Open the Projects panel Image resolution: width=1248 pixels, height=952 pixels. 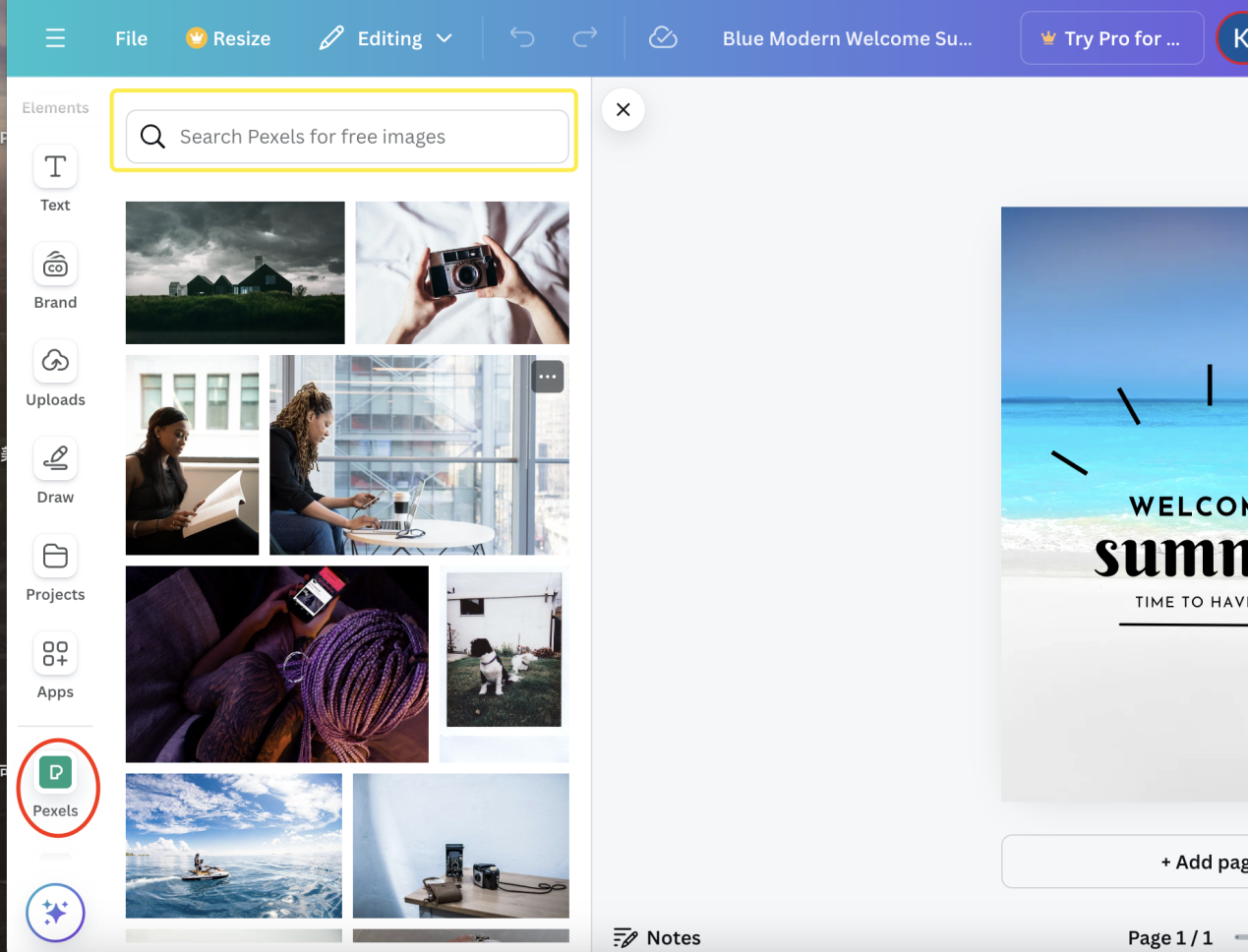55,567
